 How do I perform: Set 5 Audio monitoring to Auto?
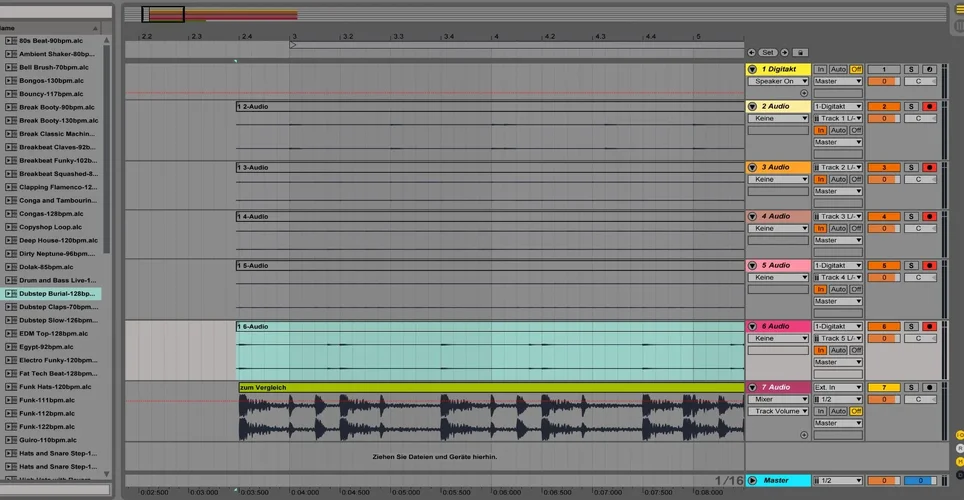(838, 289)
